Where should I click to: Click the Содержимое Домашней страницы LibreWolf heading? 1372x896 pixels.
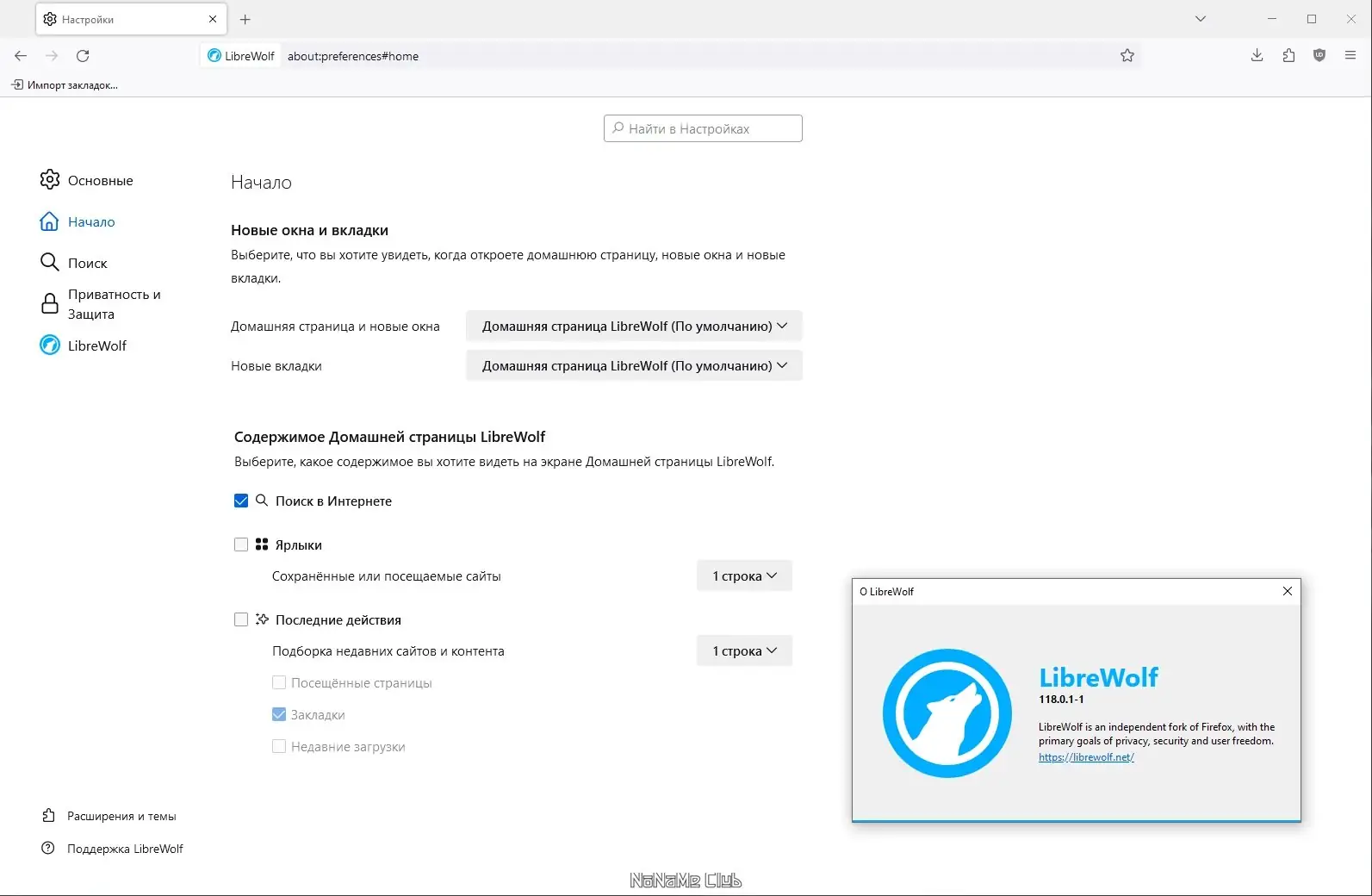click(x=389, y=437)
